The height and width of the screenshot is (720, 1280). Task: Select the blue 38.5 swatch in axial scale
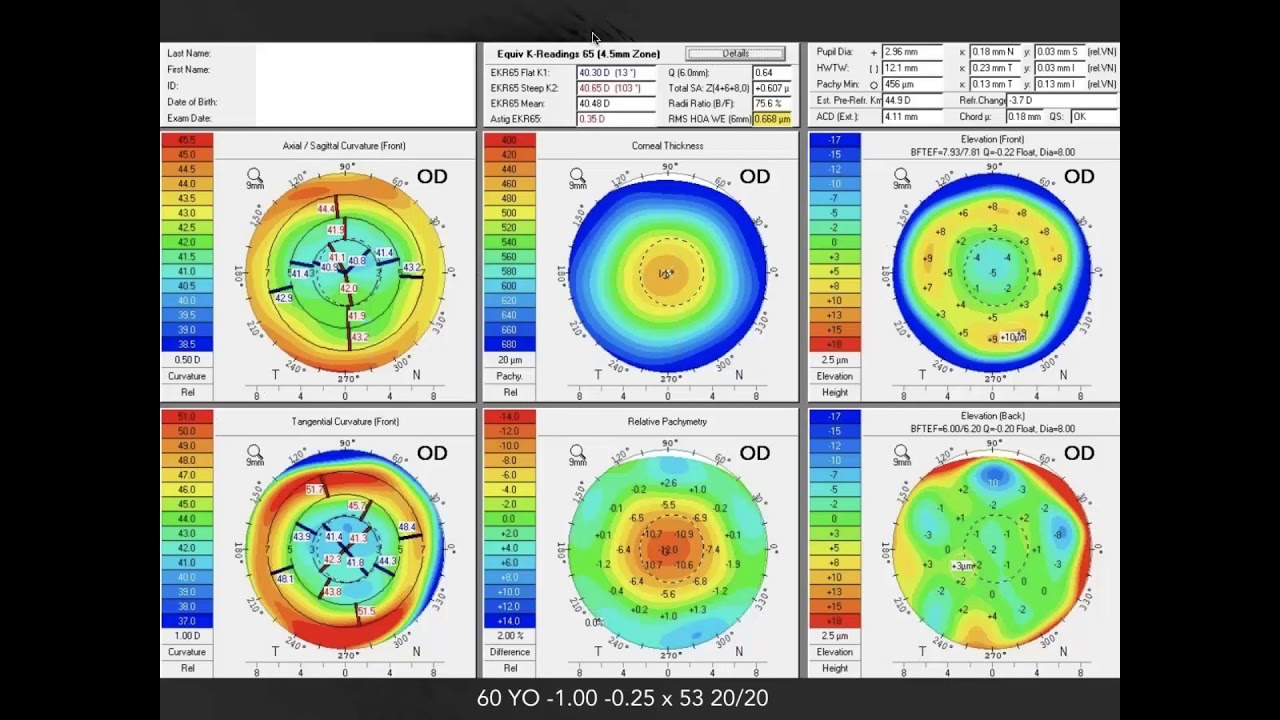pyautogui.click(x=187, y=344)
